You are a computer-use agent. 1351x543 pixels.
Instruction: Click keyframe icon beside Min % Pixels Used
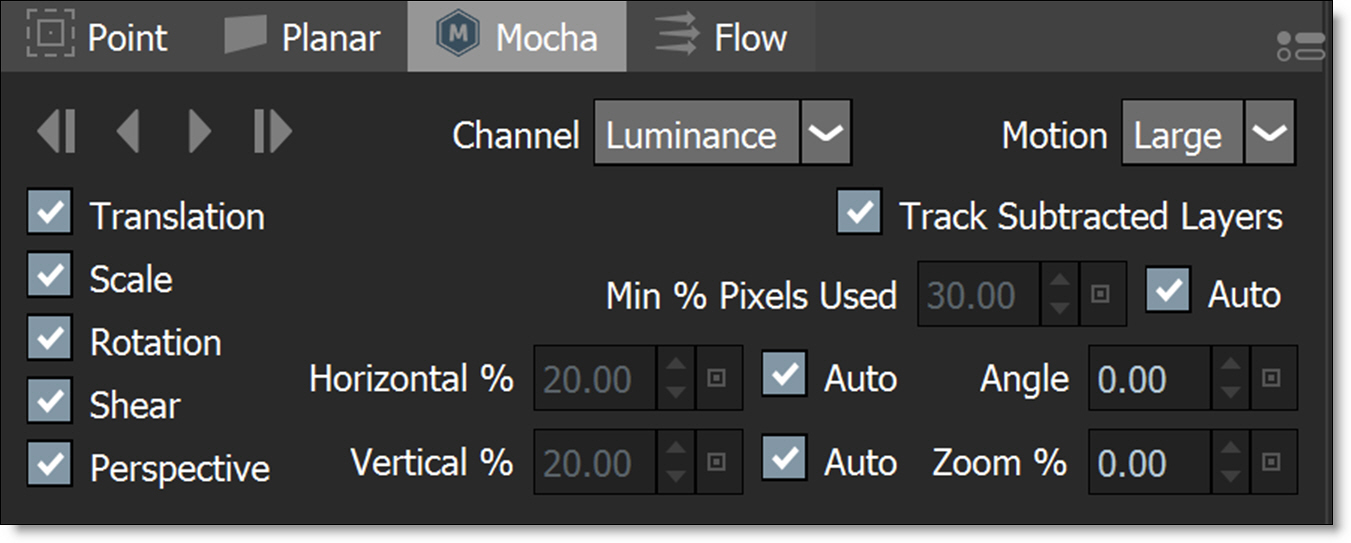pos(1101,295)
